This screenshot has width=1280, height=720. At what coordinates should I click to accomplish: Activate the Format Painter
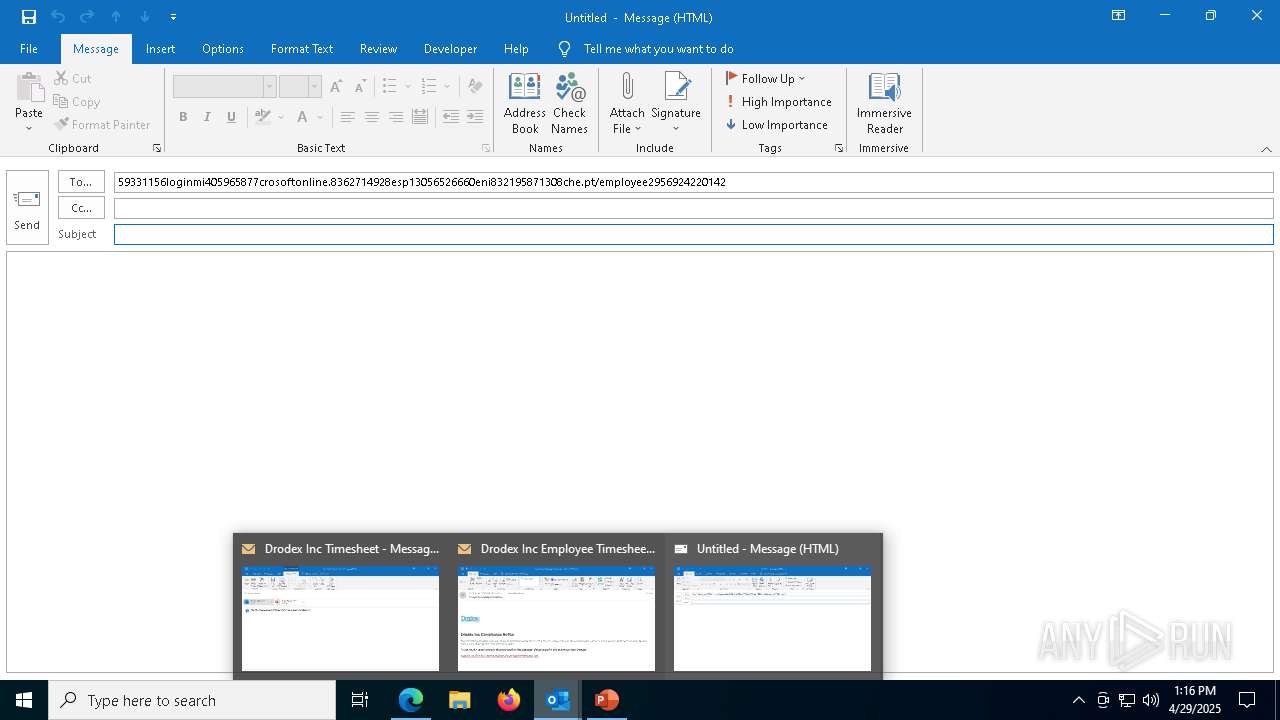pos(102,125)
